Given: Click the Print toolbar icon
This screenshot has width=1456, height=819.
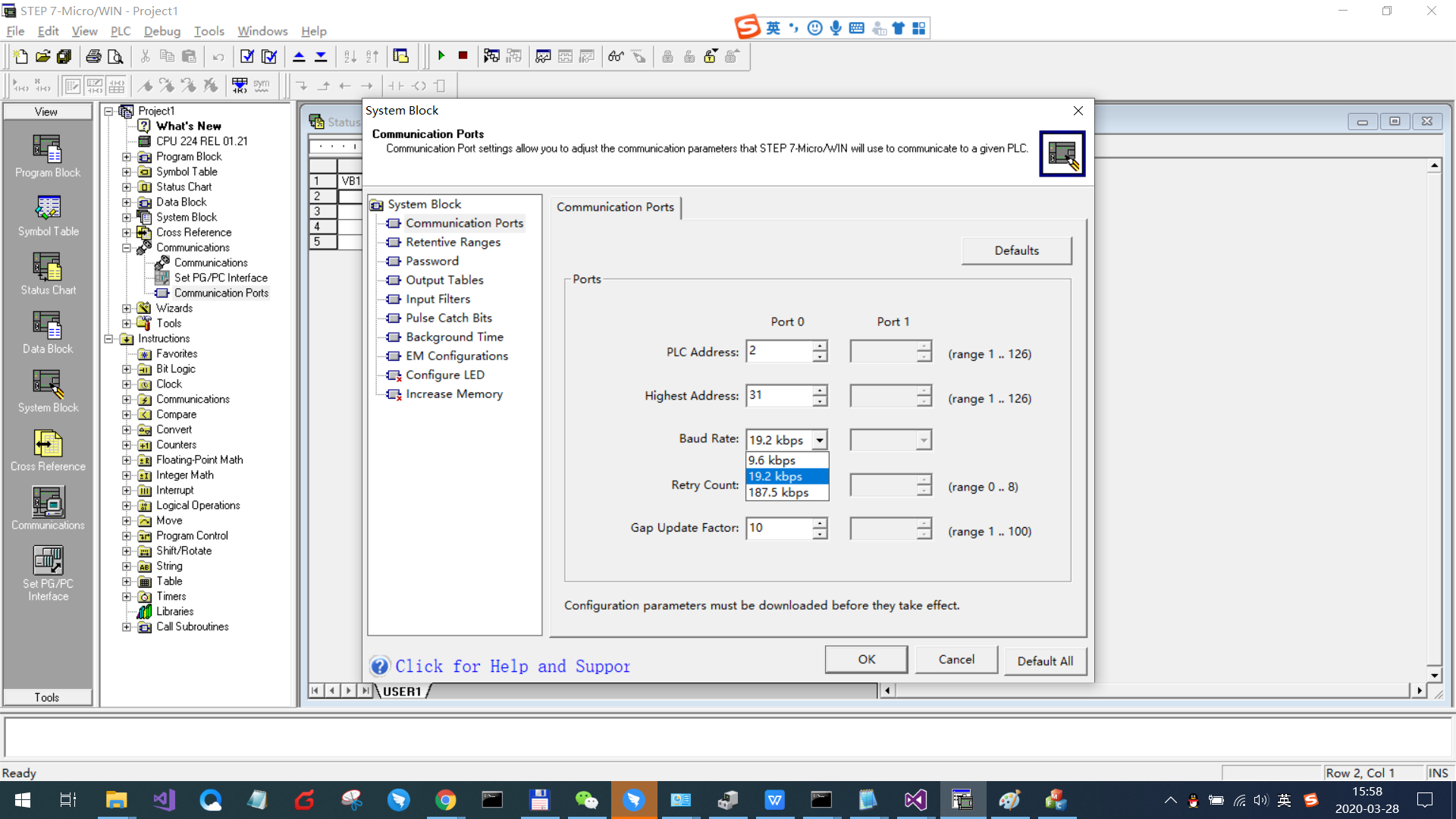Looking at the screenshot, I should [93, 56].
